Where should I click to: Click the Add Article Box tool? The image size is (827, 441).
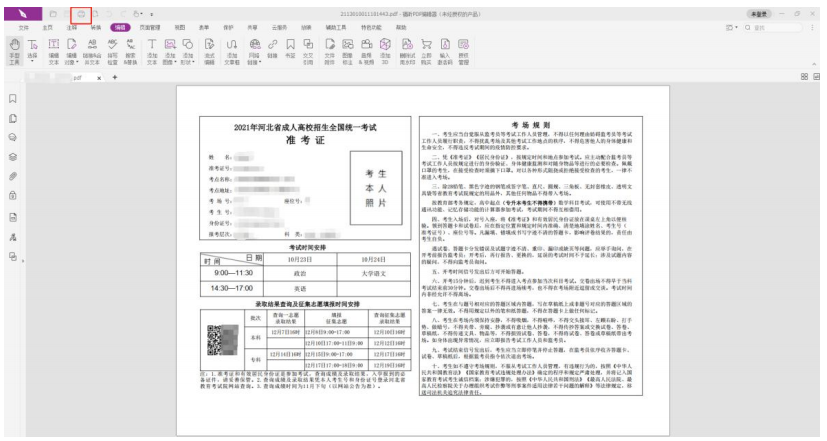click(x=232, y=52)
